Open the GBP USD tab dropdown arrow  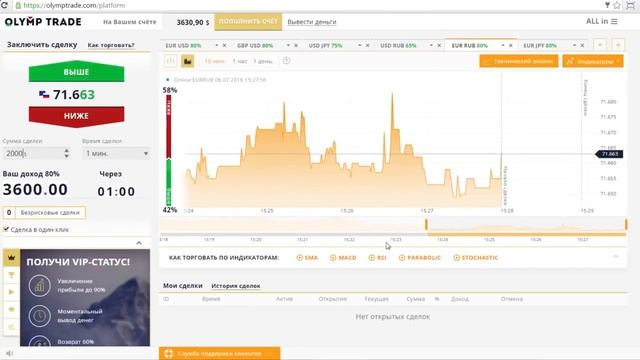288,45
